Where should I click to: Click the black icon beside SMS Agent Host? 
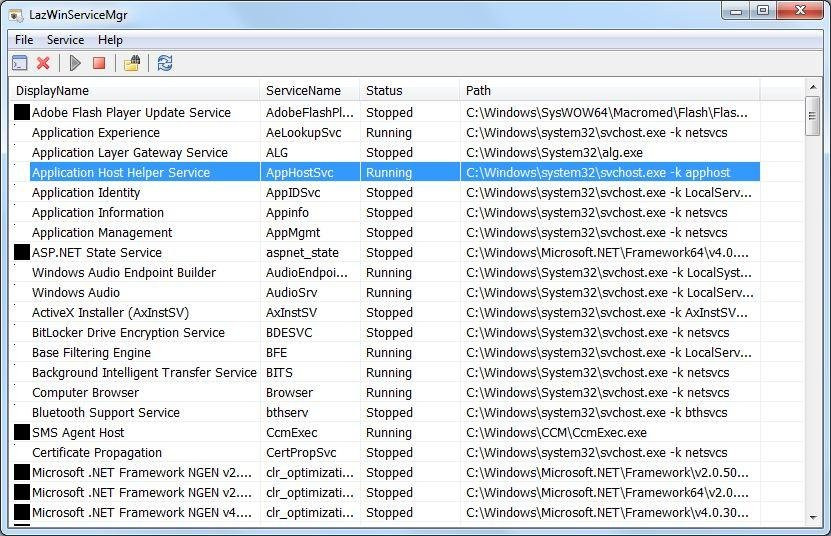point(22,432)
